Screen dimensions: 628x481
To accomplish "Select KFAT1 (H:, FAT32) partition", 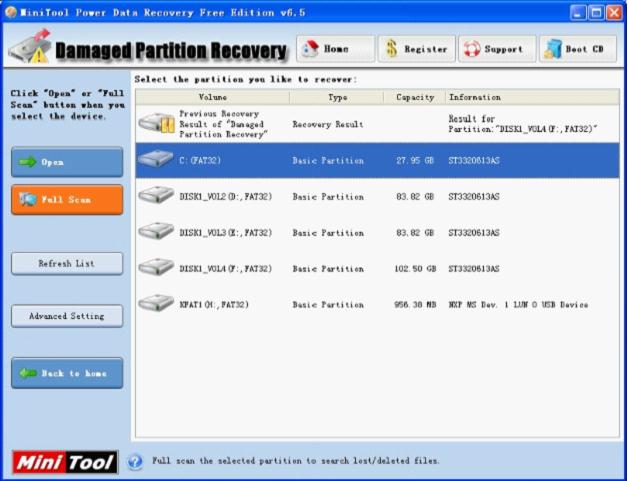I will click(377, 305).
